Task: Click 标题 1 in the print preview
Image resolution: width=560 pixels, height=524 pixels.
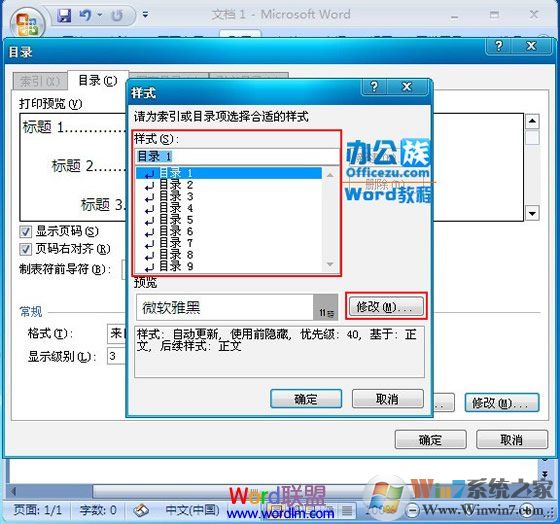Action: click(x=44, y=127)
